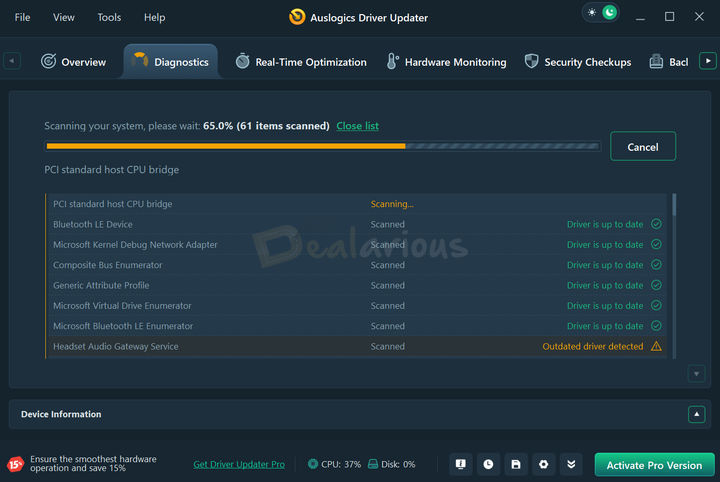
Task: Click the sun light-mode icon
Action: click(592, 12)
